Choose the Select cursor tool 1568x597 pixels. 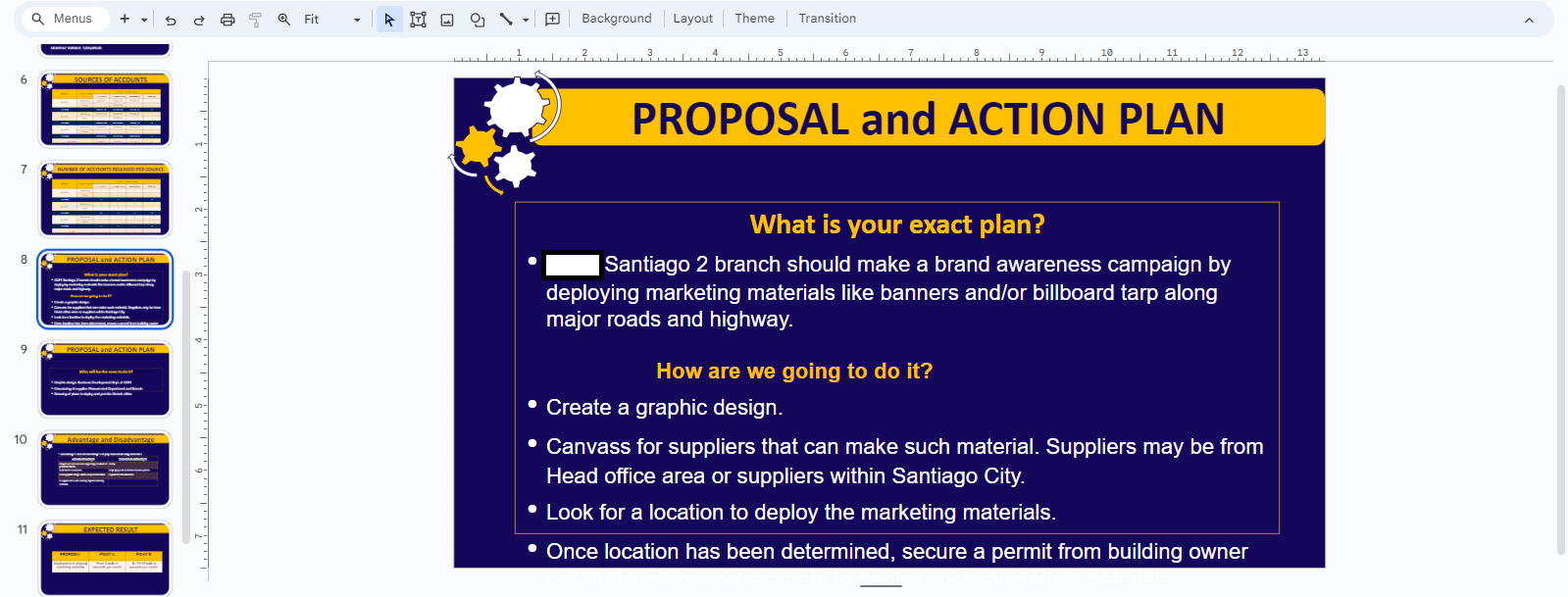(389, 20)
